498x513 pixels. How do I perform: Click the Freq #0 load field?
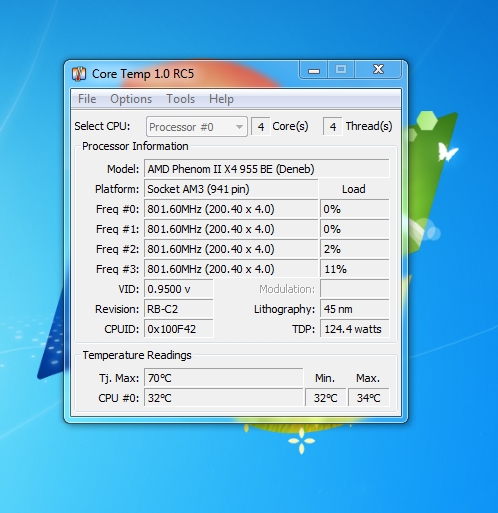coord(355,209)
